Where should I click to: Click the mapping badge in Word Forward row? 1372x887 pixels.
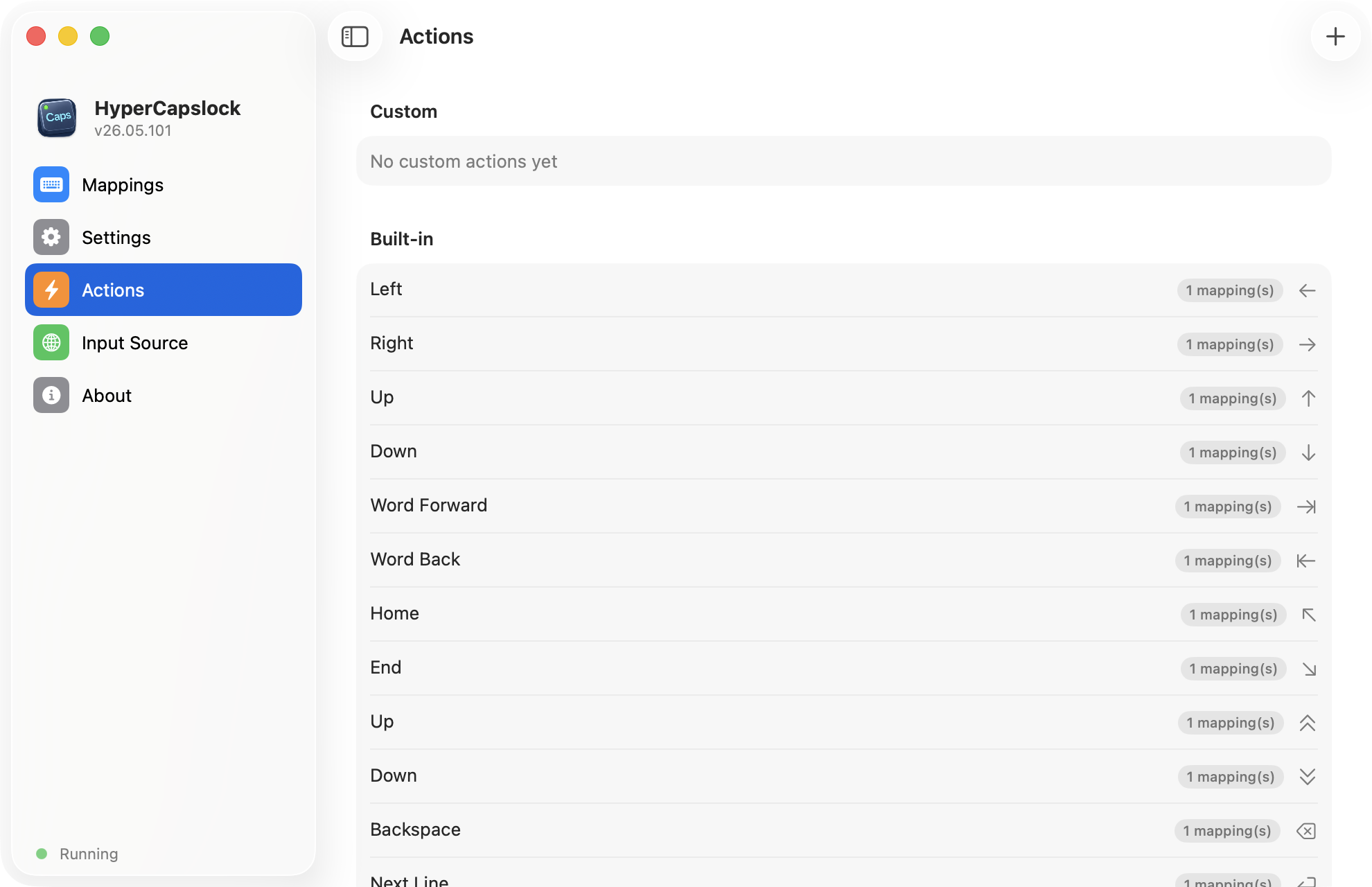coord(1228,507)
